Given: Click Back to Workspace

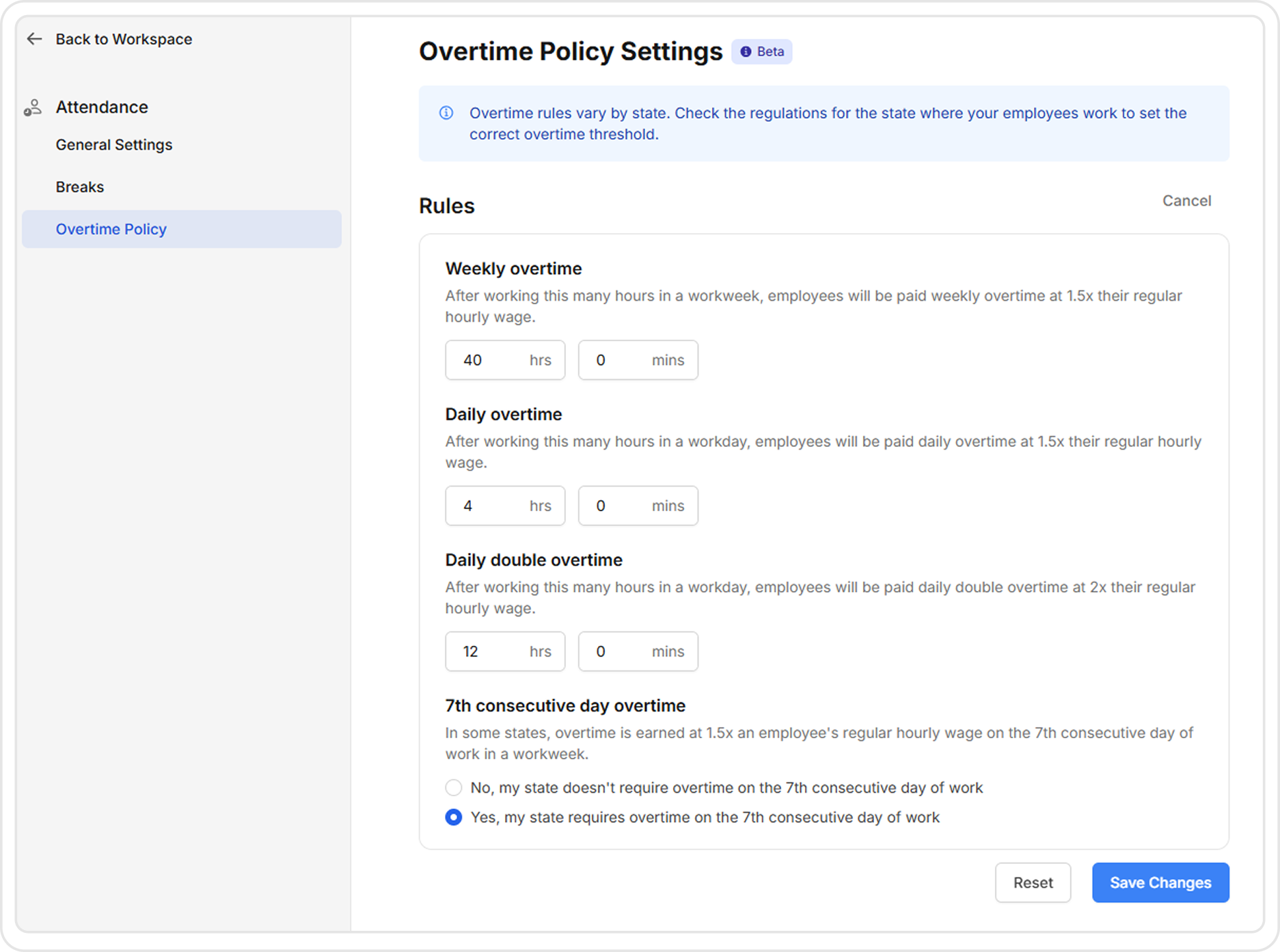Looking at the screenshot, I should pyautogui.click(x=123, y=39).
